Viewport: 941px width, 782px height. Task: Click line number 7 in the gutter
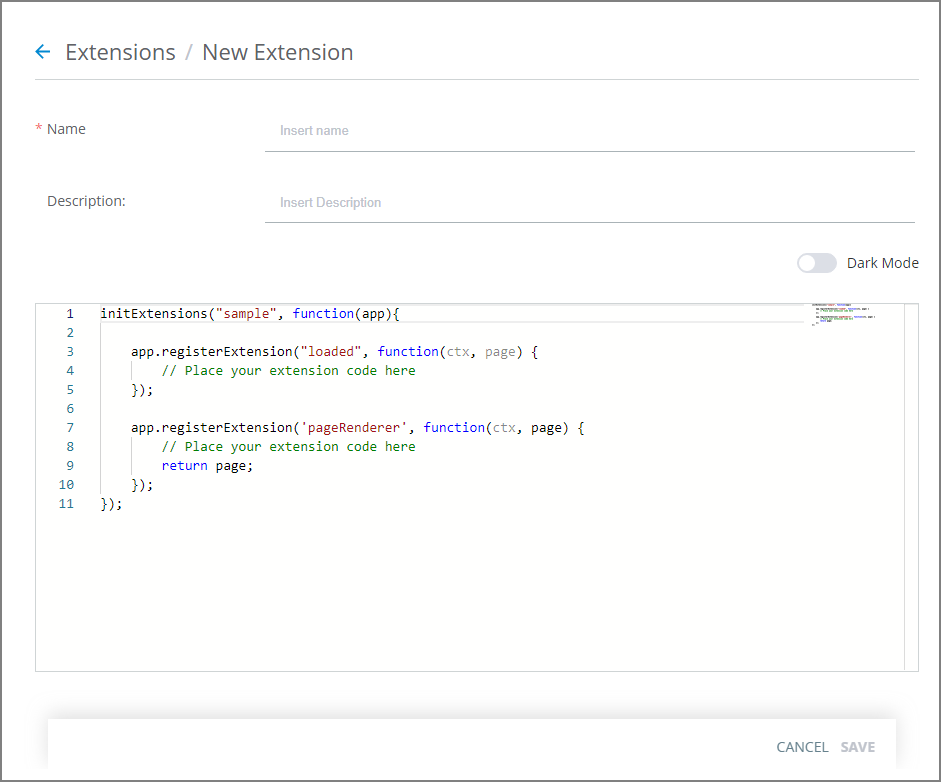[x=70, y=427]
